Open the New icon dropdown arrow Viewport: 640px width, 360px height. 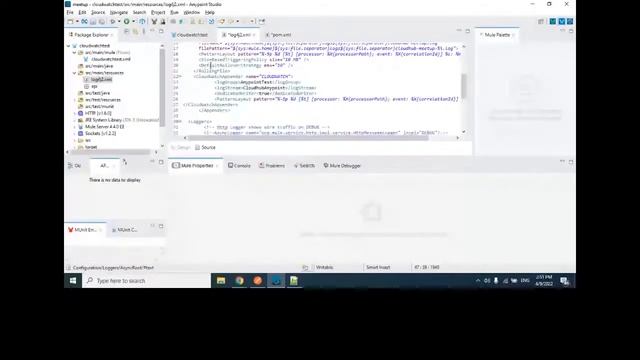point(77,21)
